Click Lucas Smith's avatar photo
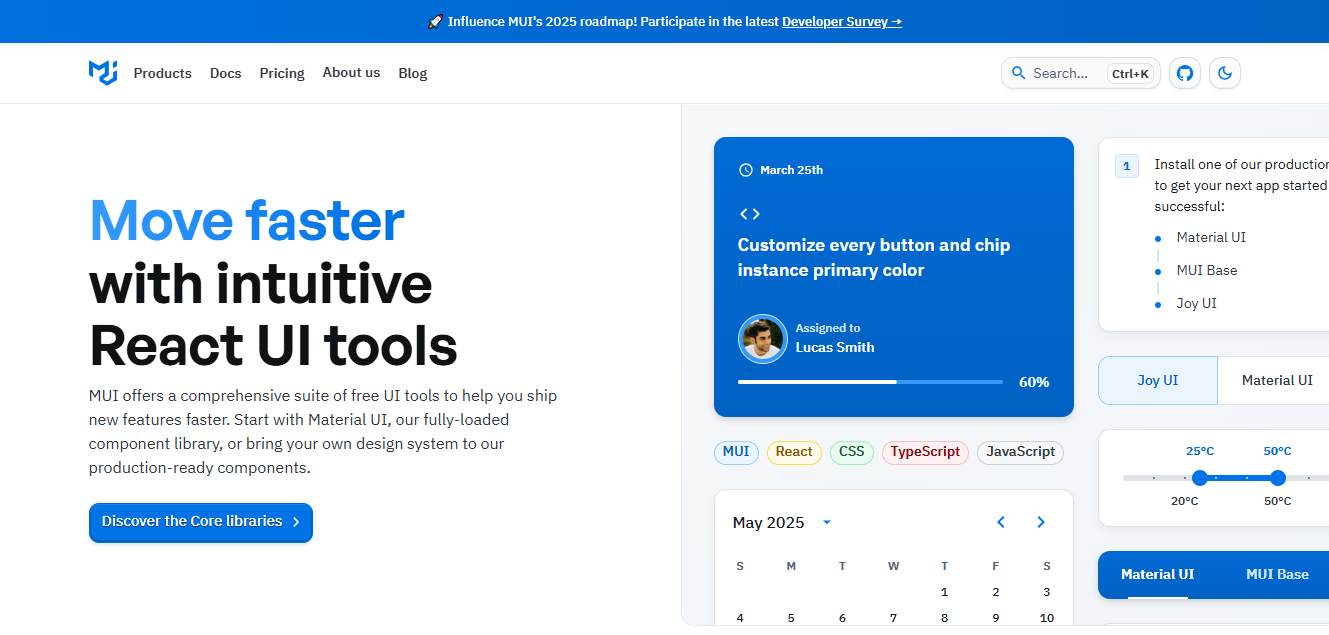This screenshot has width=1329, height=635. click(763, 339)
